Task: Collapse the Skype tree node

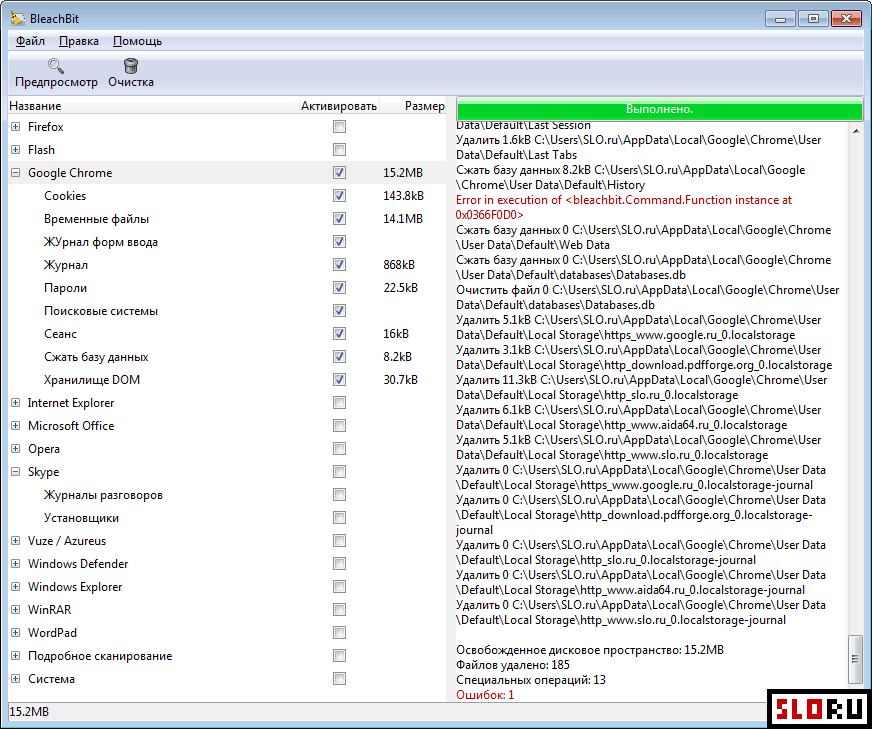Action: (16, 472)
